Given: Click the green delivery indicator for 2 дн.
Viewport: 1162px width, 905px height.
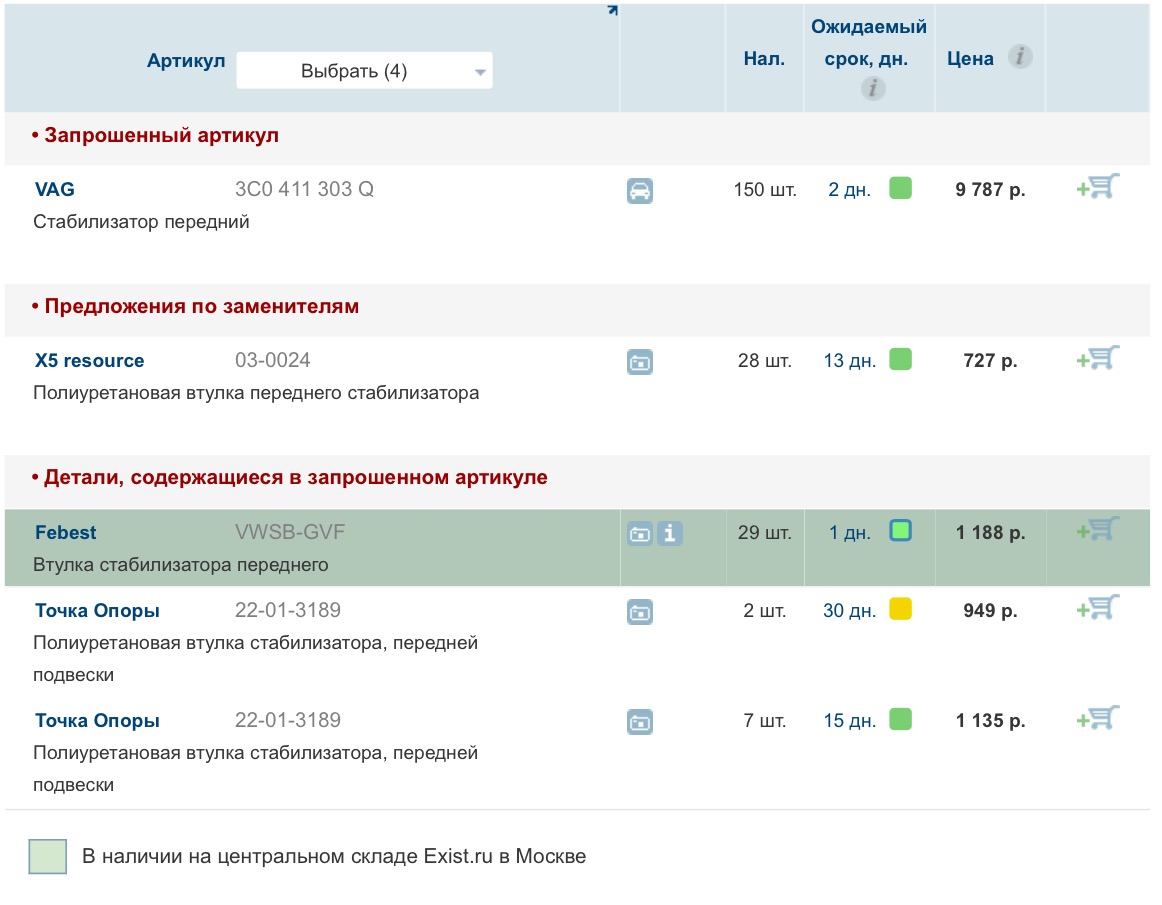Looking at the screenshot, I should pyautogui.click(x=900, y=188).
